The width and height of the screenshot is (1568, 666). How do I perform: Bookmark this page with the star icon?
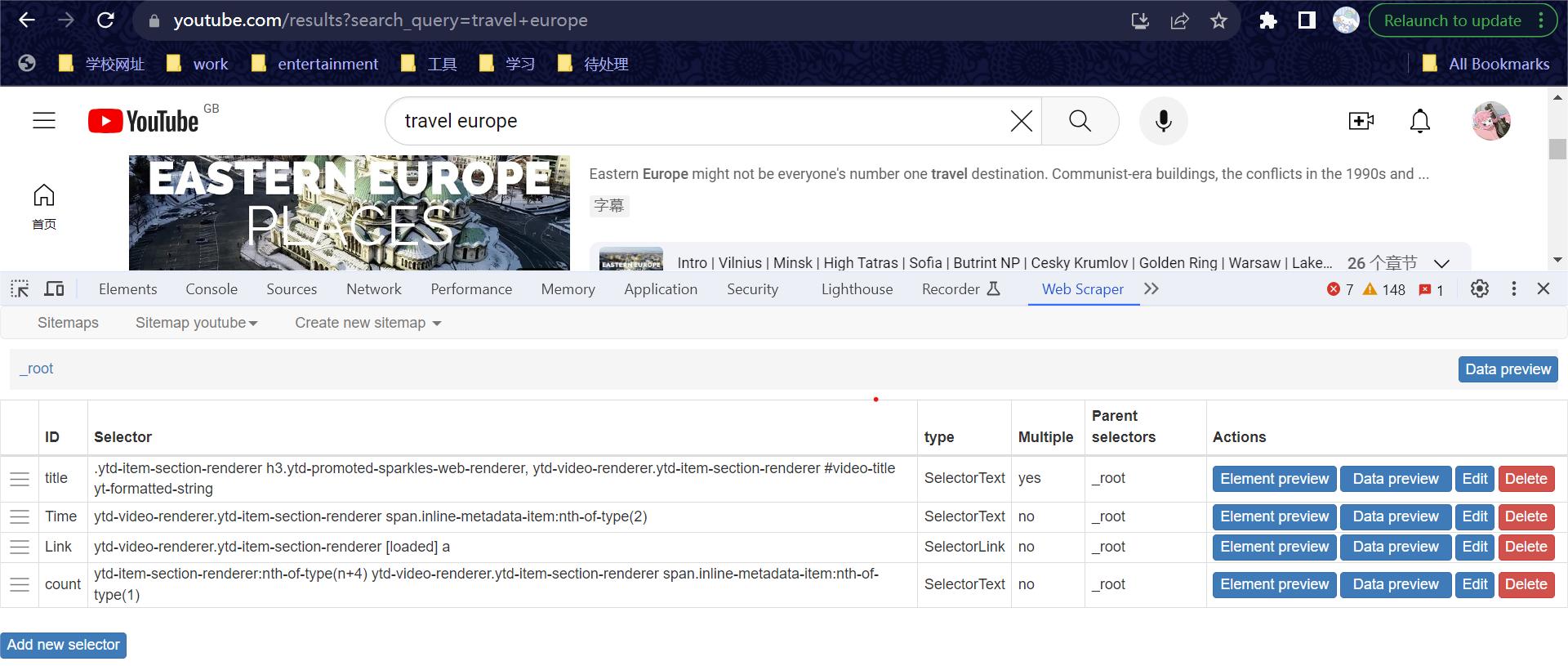tap(1218, 20)
